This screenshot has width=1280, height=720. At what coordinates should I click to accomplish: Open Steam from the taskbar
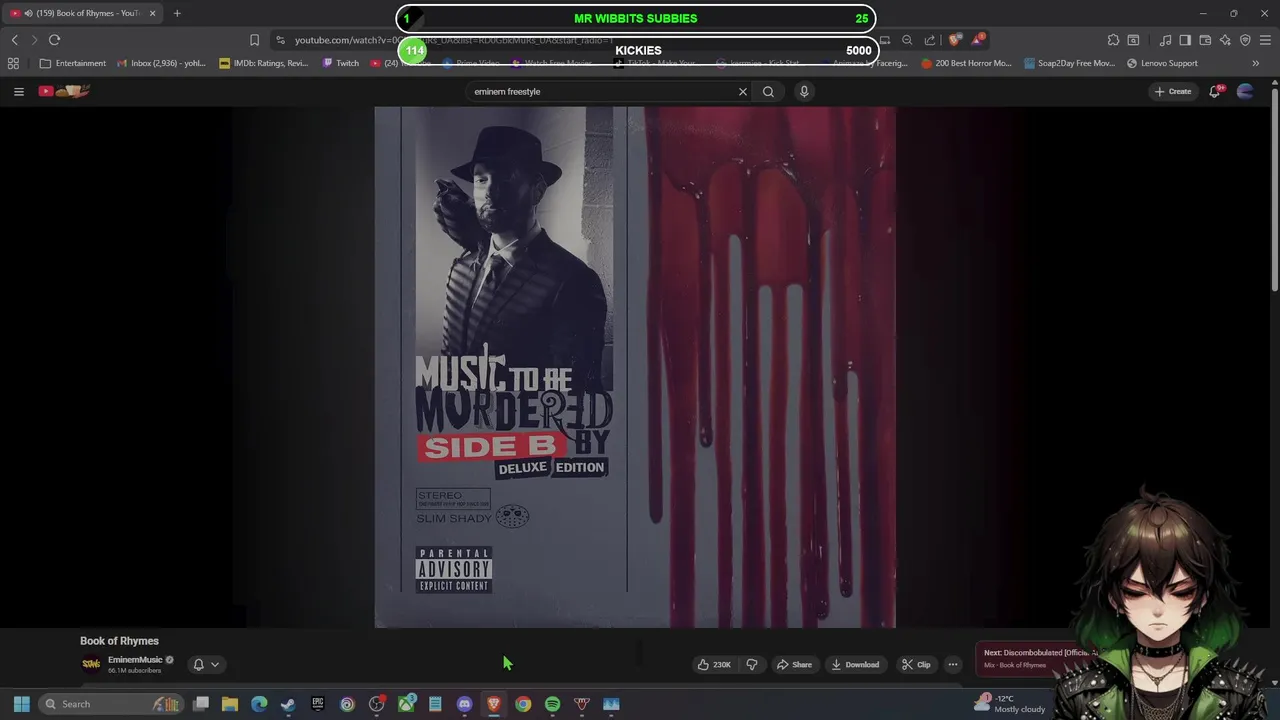tap(288, 704)
